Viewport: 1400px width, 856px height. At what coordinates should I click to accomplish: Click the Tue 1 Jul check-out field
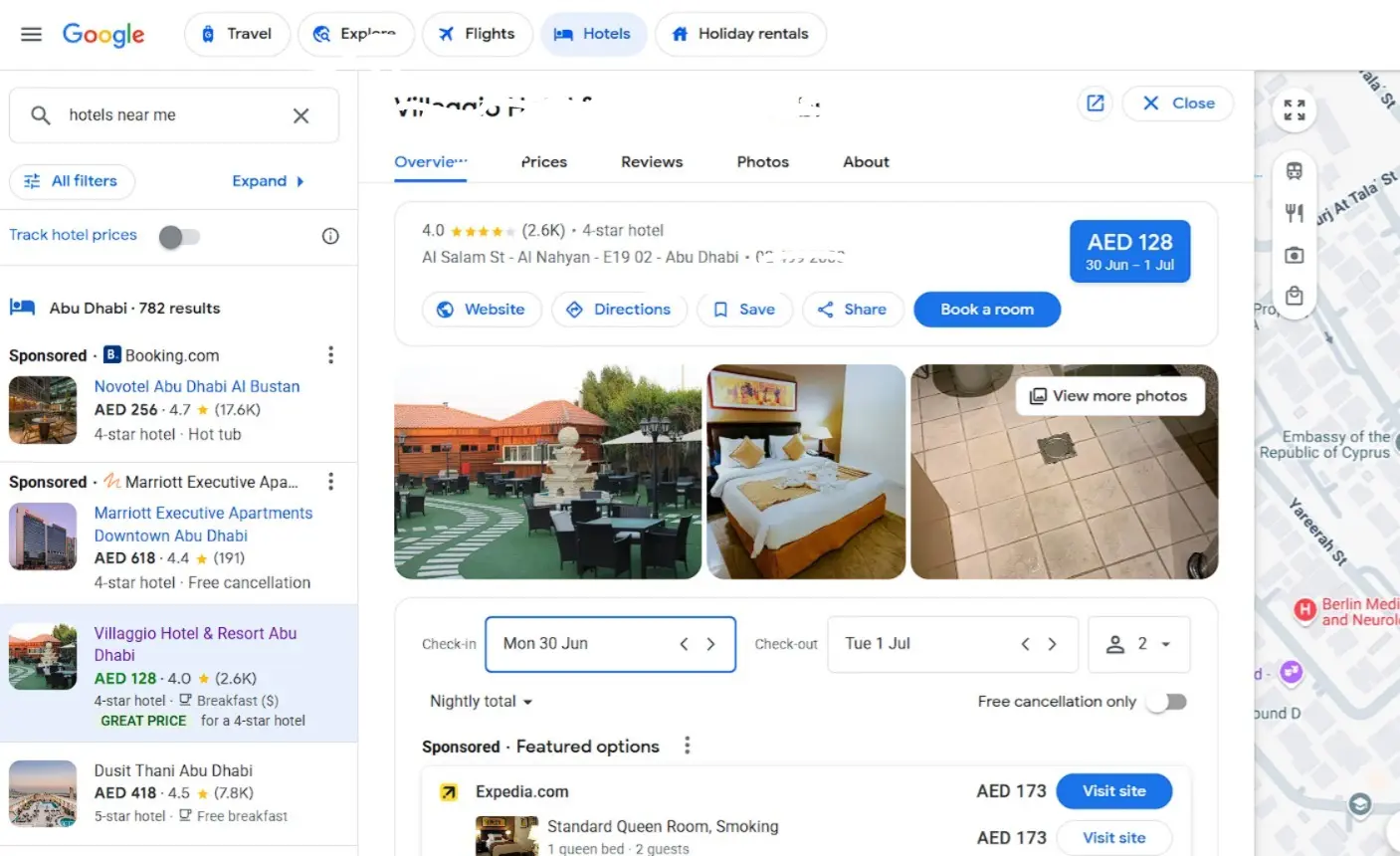(x=952, y=644)
